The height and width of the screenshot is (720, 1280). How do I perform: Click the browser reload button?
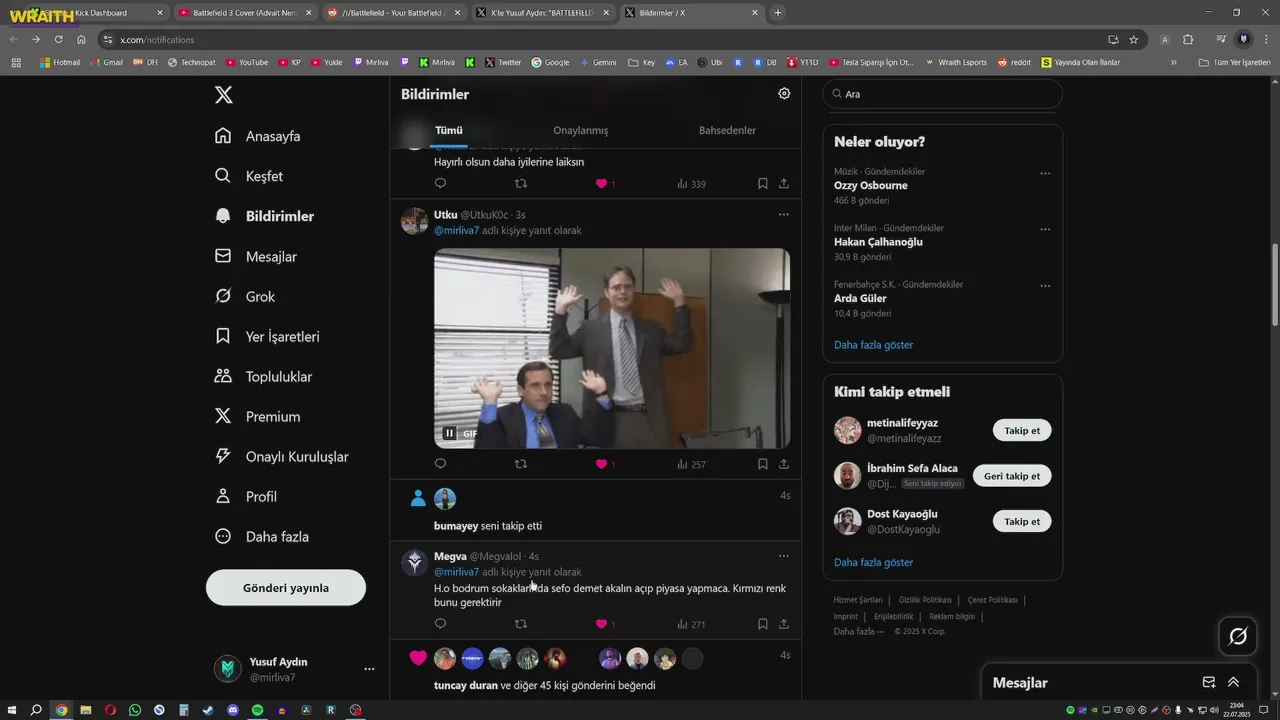pos(58,39)
